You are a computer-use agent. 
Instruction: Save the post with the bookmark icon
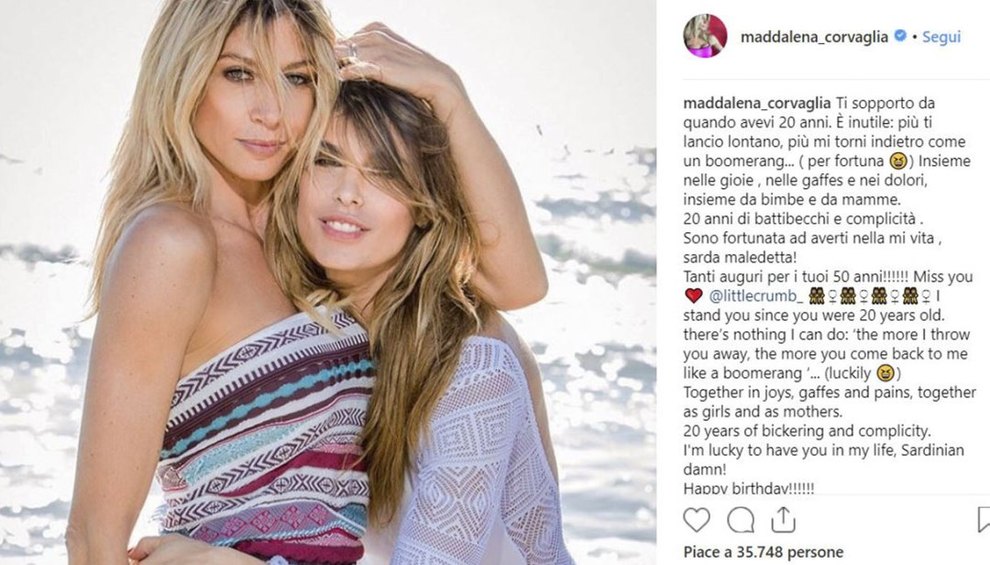(984, 520)
